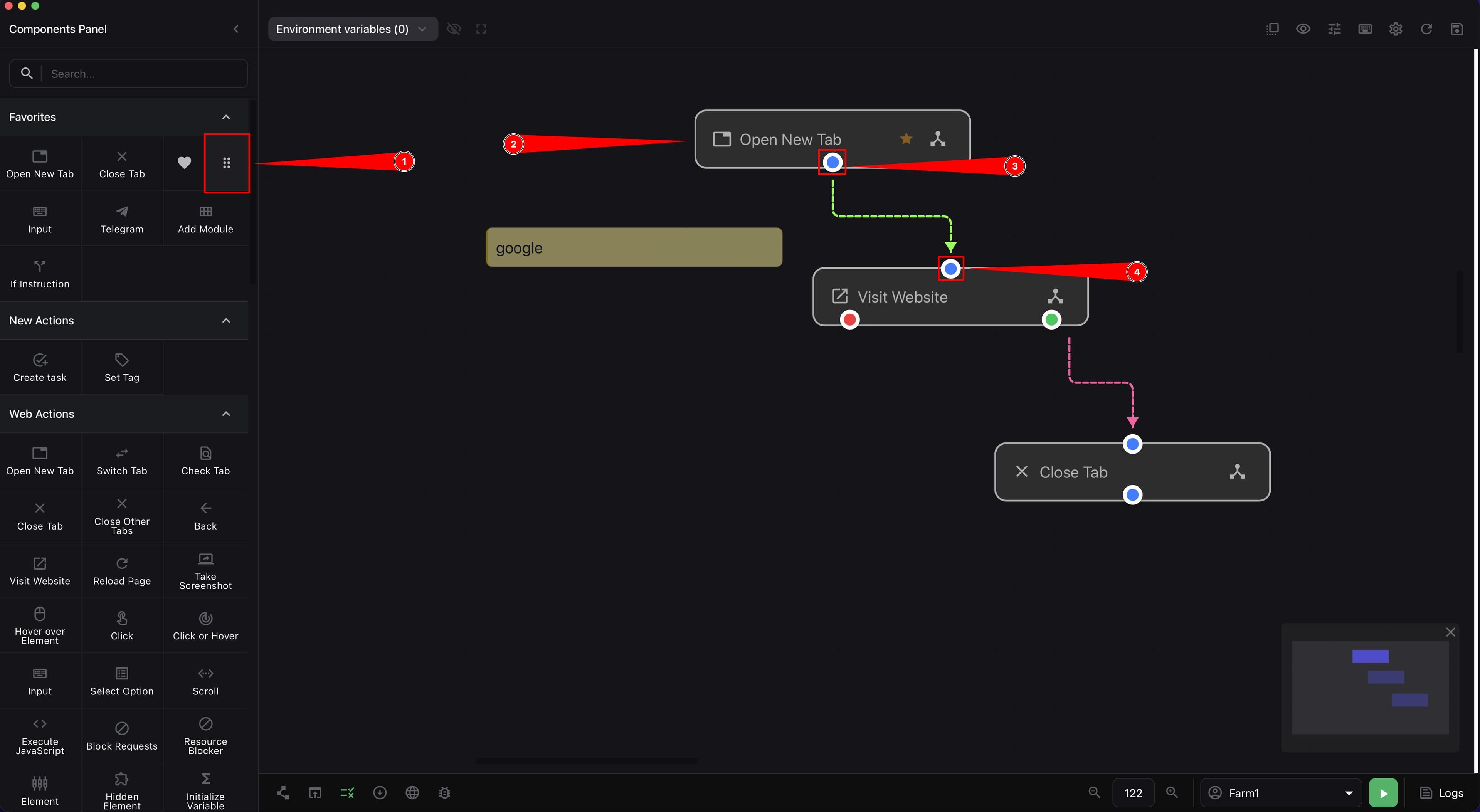1480x812 pixels.
Task: Toggle fullscreen canvas mode
Action: pyautogui.click(x=481, y=29)
